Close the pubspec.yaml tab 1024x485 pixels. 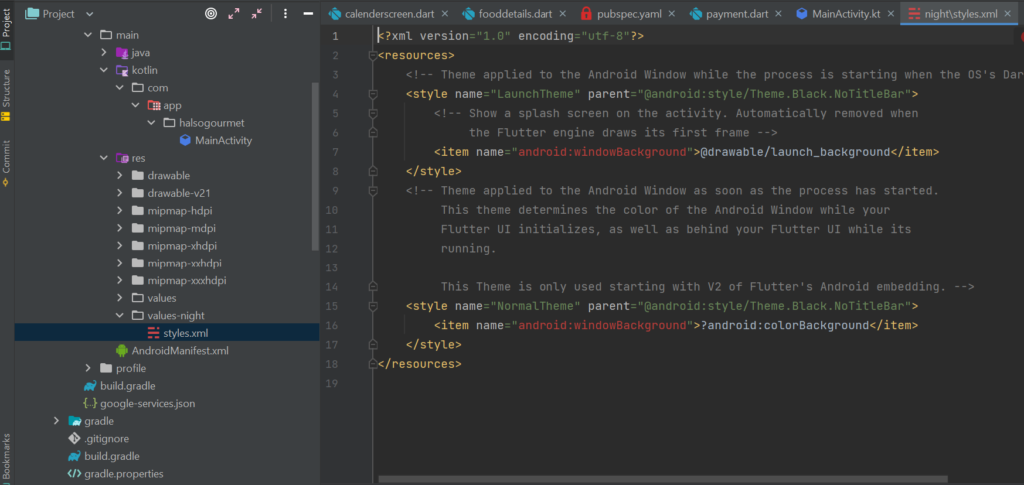(x=673, y=14)
